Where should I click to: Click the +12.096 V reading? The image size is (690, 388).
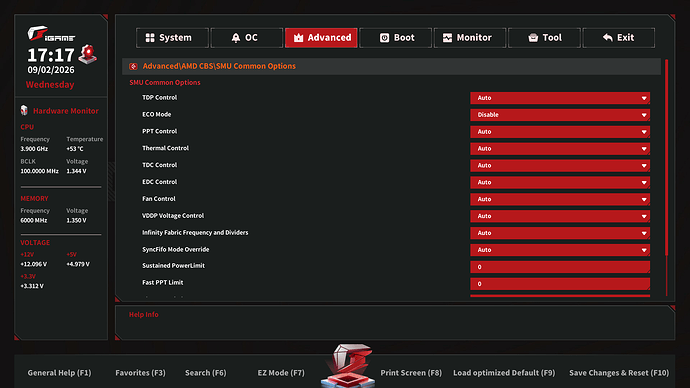(33, 264)
